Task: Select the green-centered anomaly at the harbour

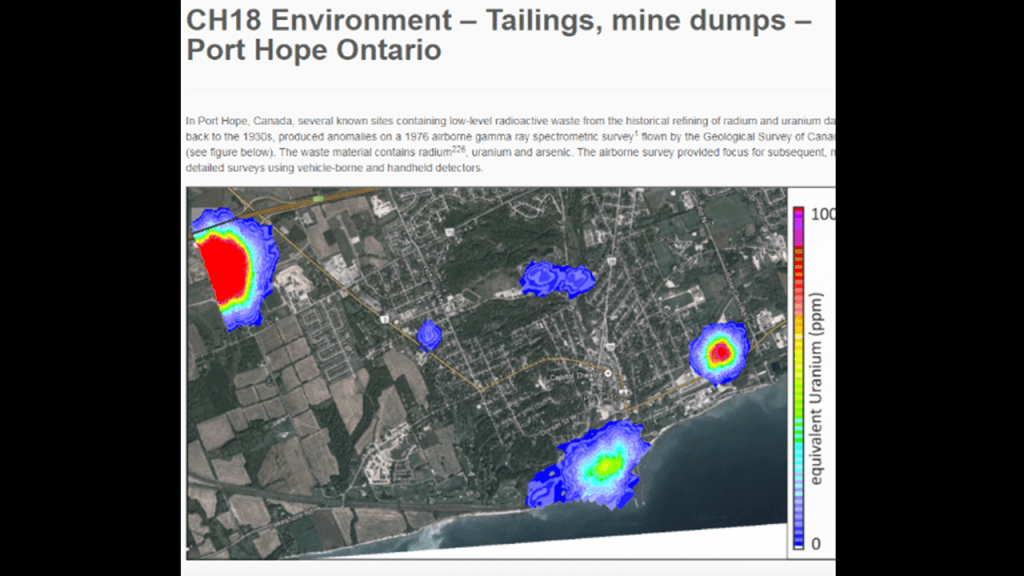Action: point(605,467)
